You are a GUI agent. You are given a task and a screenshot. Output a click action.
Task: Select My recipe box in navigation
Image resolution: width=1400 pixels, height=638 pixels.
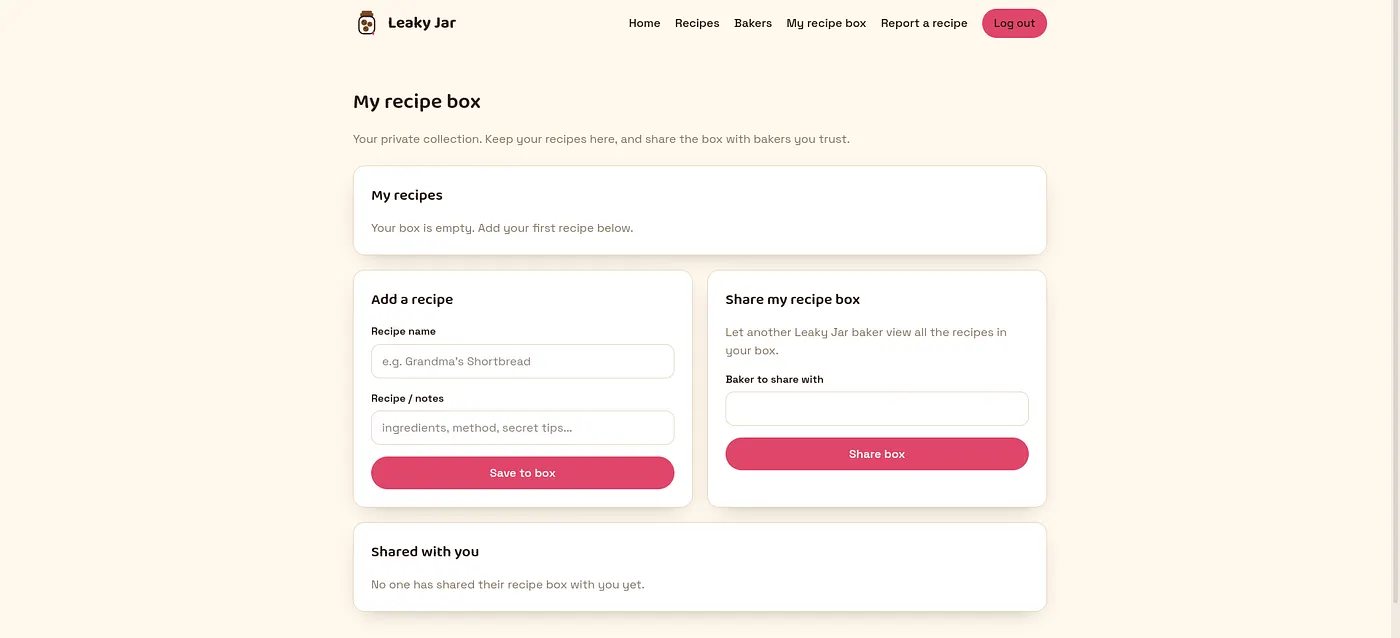(x=826, y=23)
